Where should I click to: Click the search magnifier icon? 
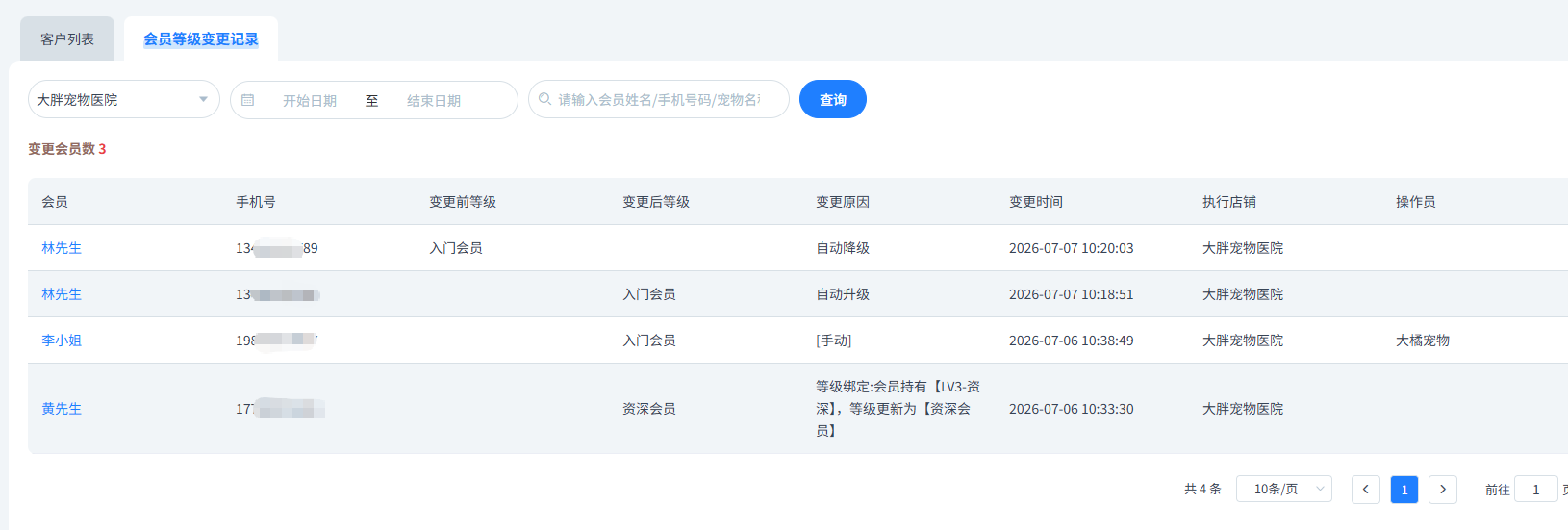coord(545,99)
